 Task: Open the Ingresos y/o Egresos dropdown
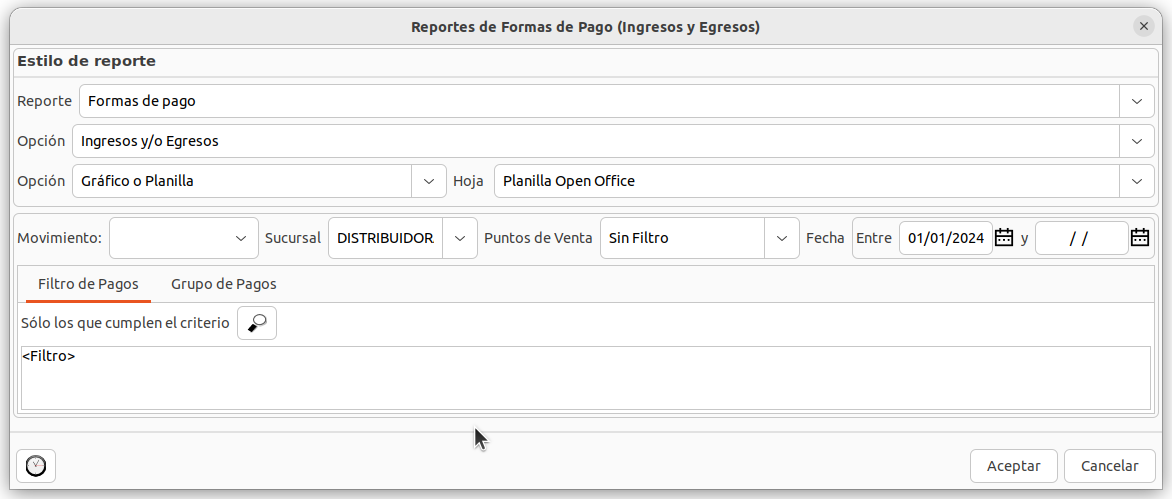(1136, 141)
